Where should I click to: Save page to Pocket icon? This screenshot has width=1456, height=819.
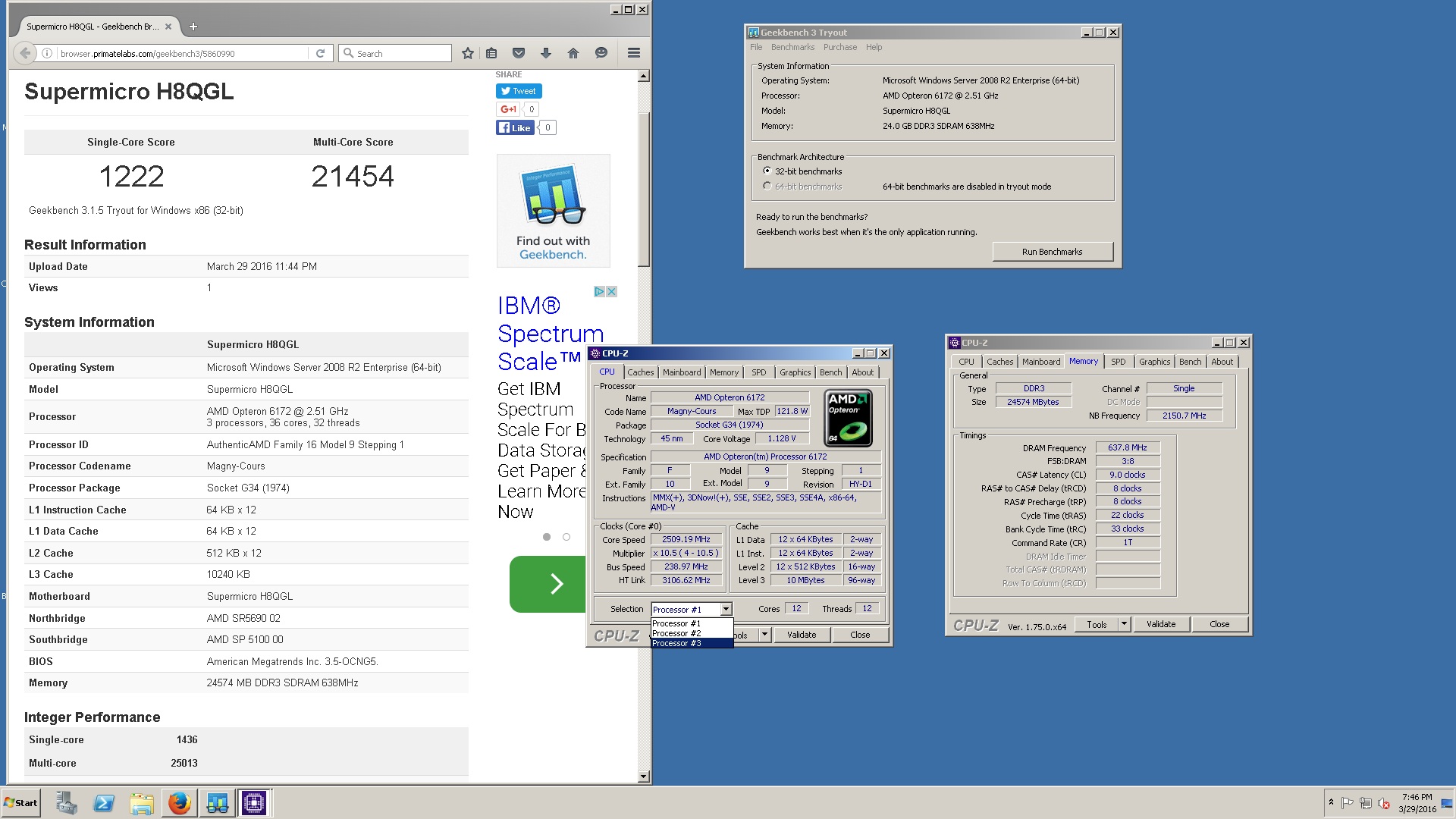519,53
